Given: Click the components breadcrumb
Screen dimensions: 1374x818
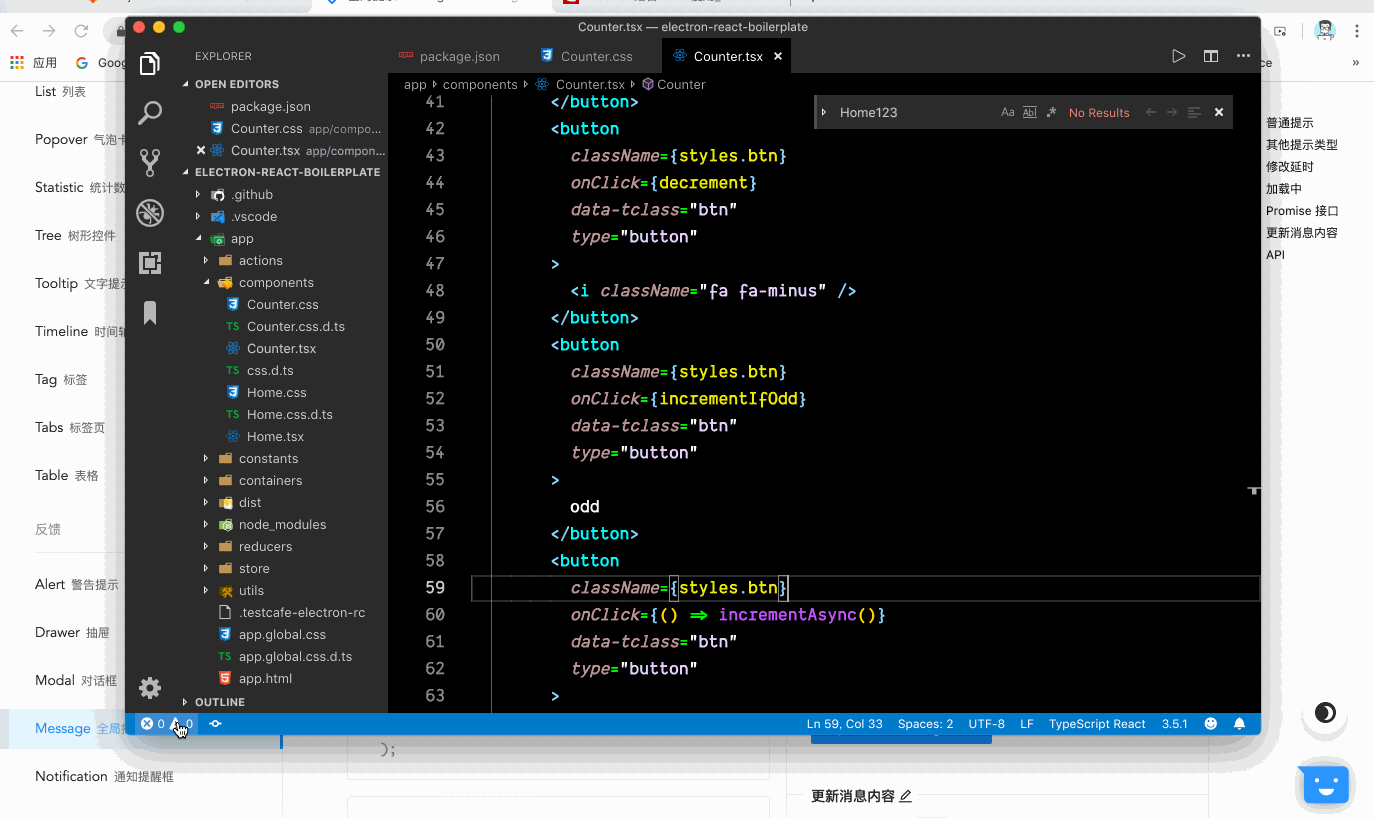Looking at the screenshot, I should coord(480,84).
